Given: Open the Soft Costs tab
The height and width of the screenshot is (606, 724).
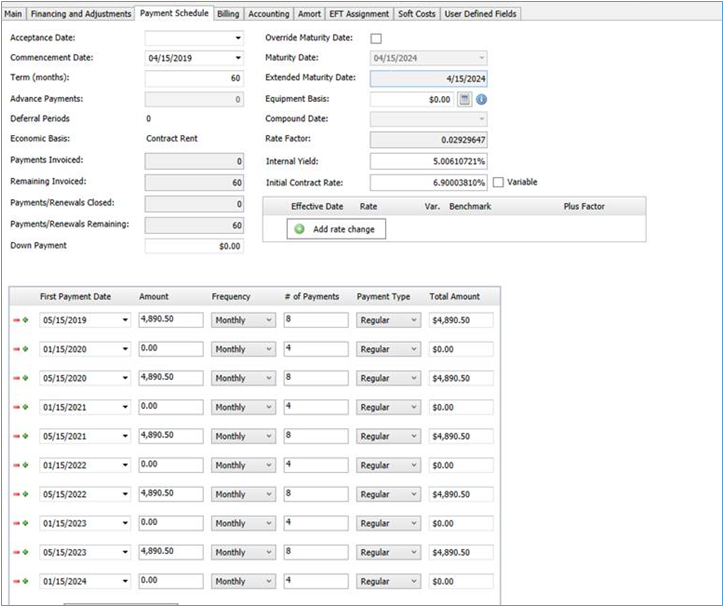Looking at the screenshot, I should (x=416, y=14).
